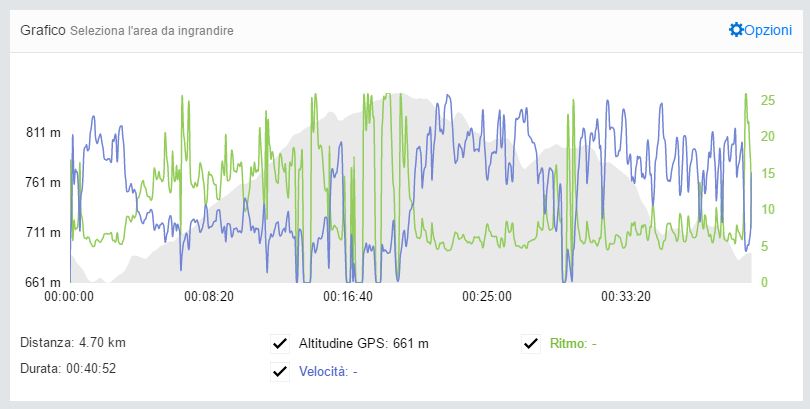
Task: Toggle the Ritmo checkbox
Action: tap(531, 343)
